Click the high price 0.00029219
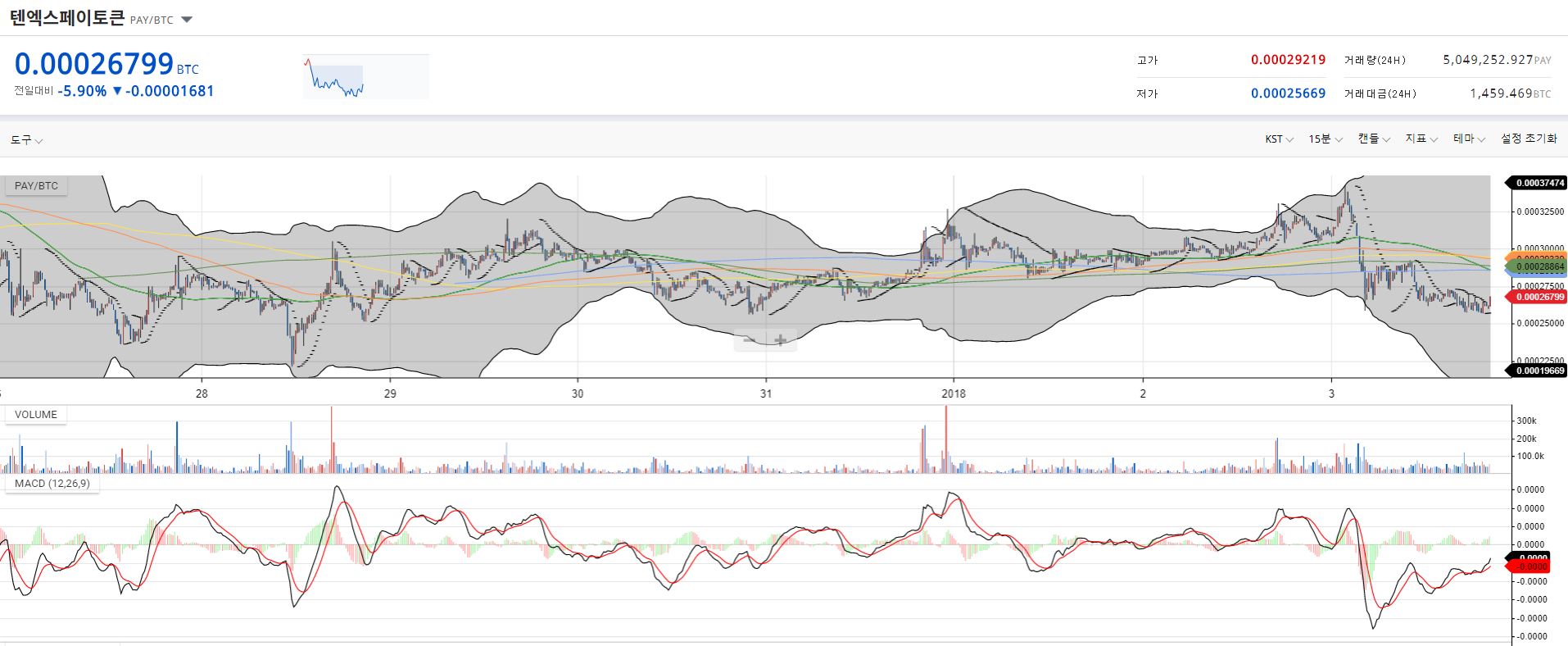Image resolution: width=1568 pixels, height=646 pixels. click(x=1288, y=60)
